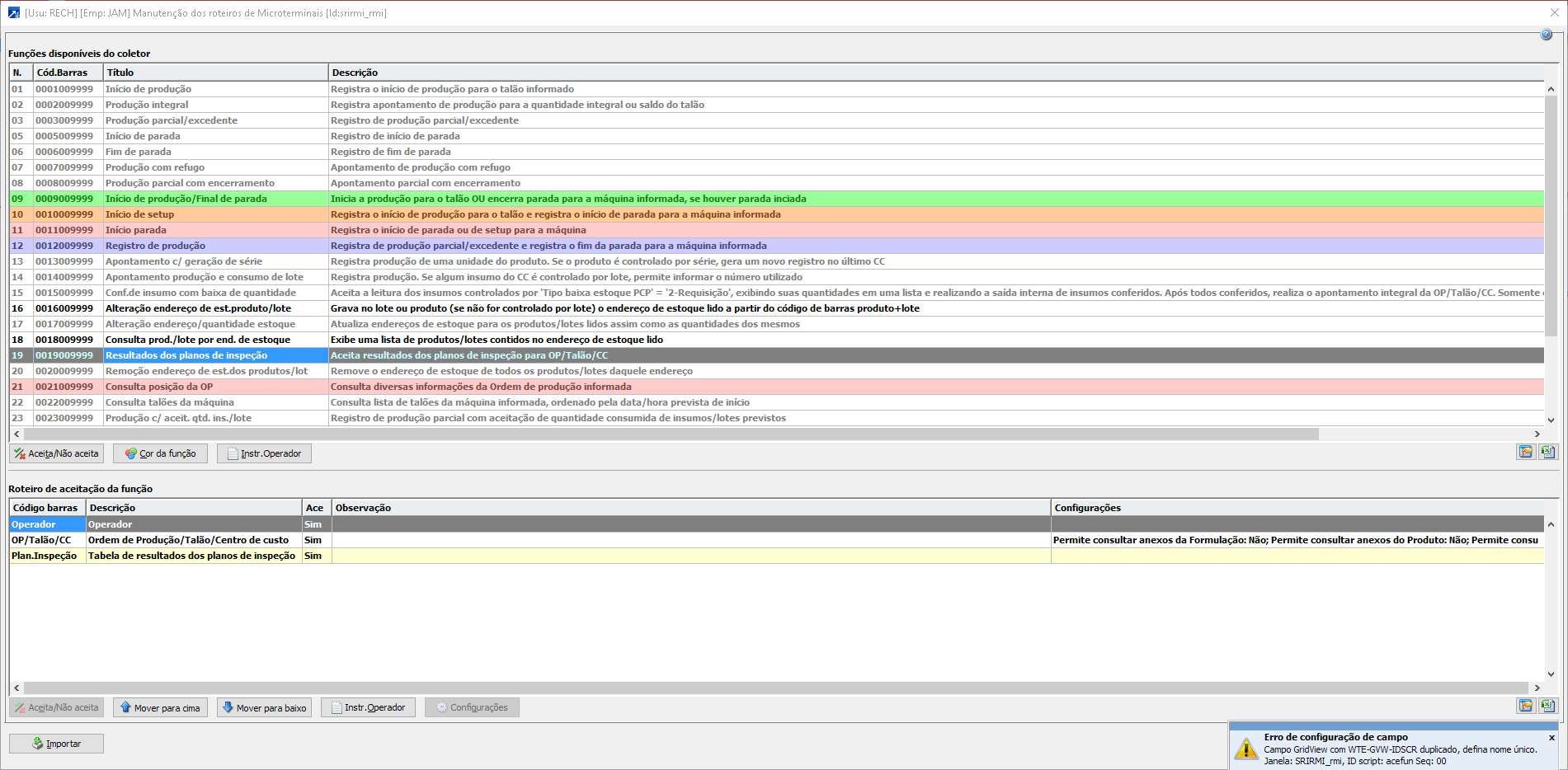Open the blue help question-mark icon
The width and height of the screenshot is (1568, 770).
(1546, 35)
